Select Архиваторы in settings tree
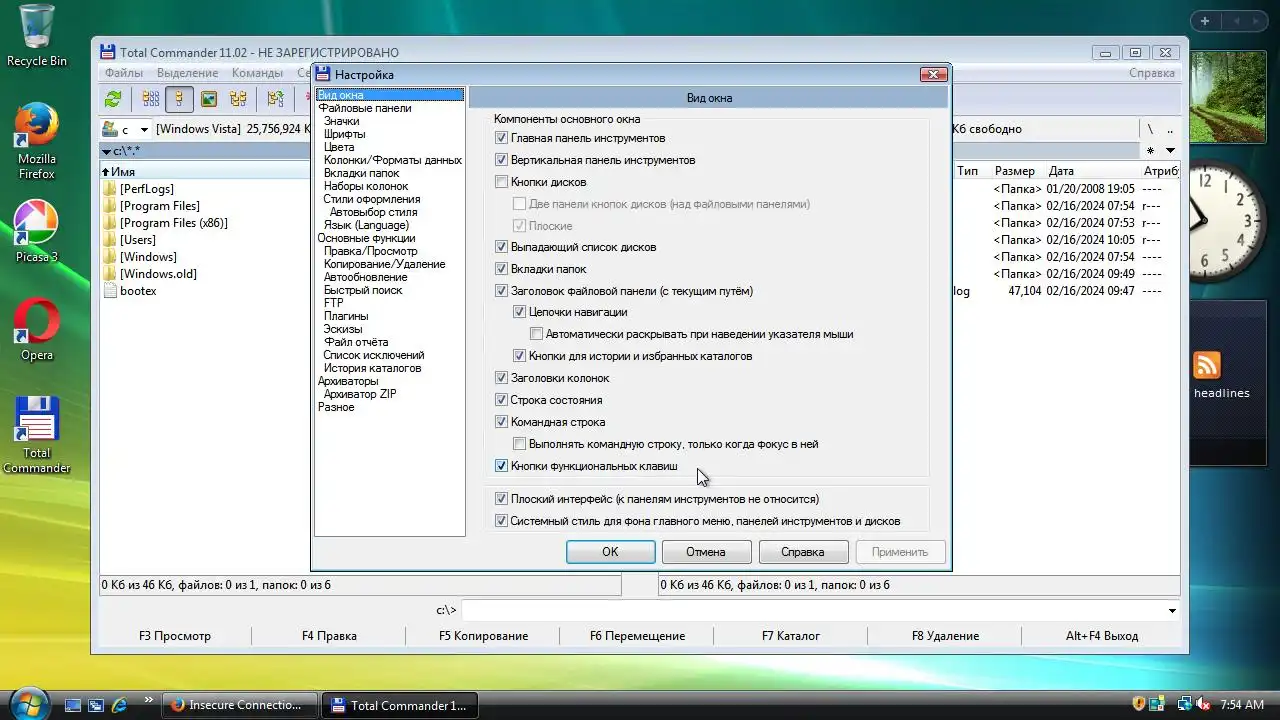 tap(348, 381)
